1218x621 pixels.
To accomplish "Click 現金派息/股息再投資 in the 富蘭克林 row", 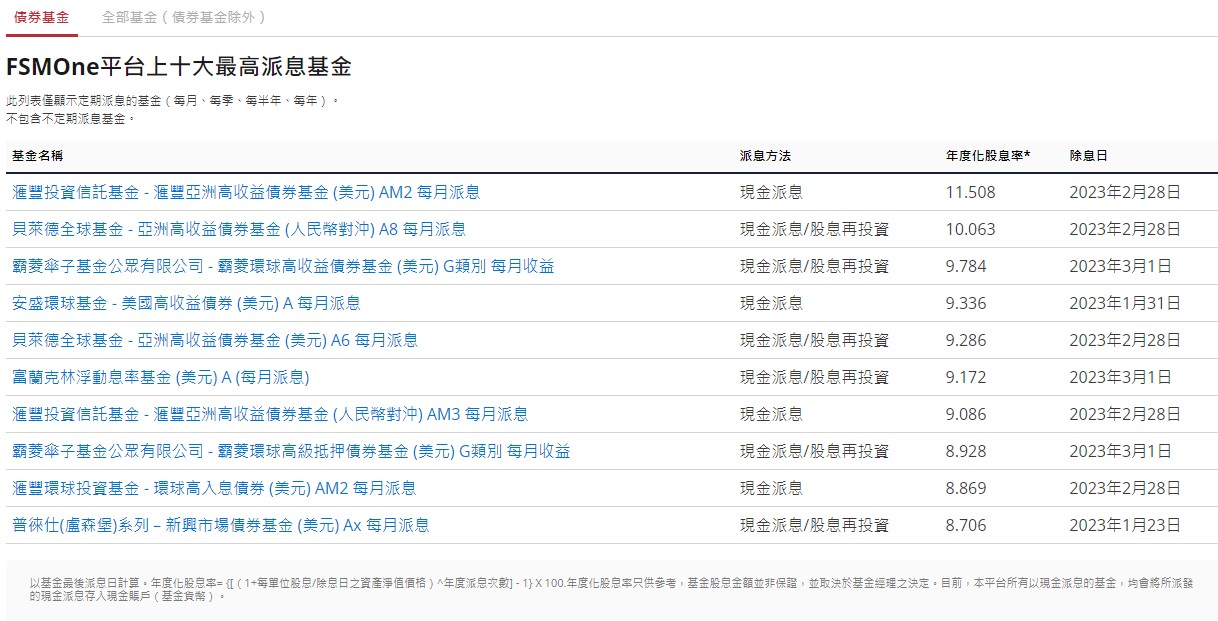I will pyautogui.click(x=814, y=377).
